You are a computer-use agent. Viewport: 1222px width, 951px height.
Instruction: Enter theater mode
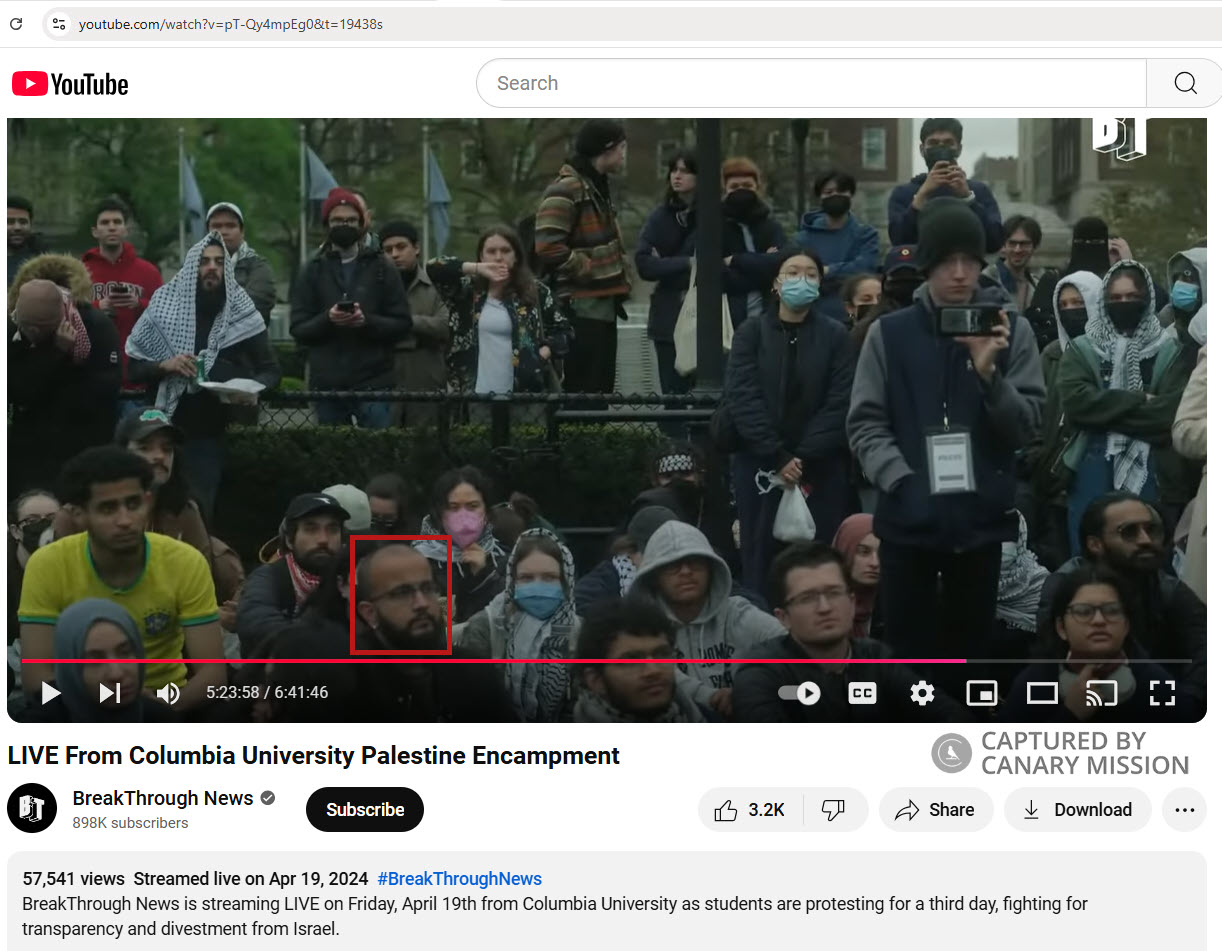tap(1042, 692)
